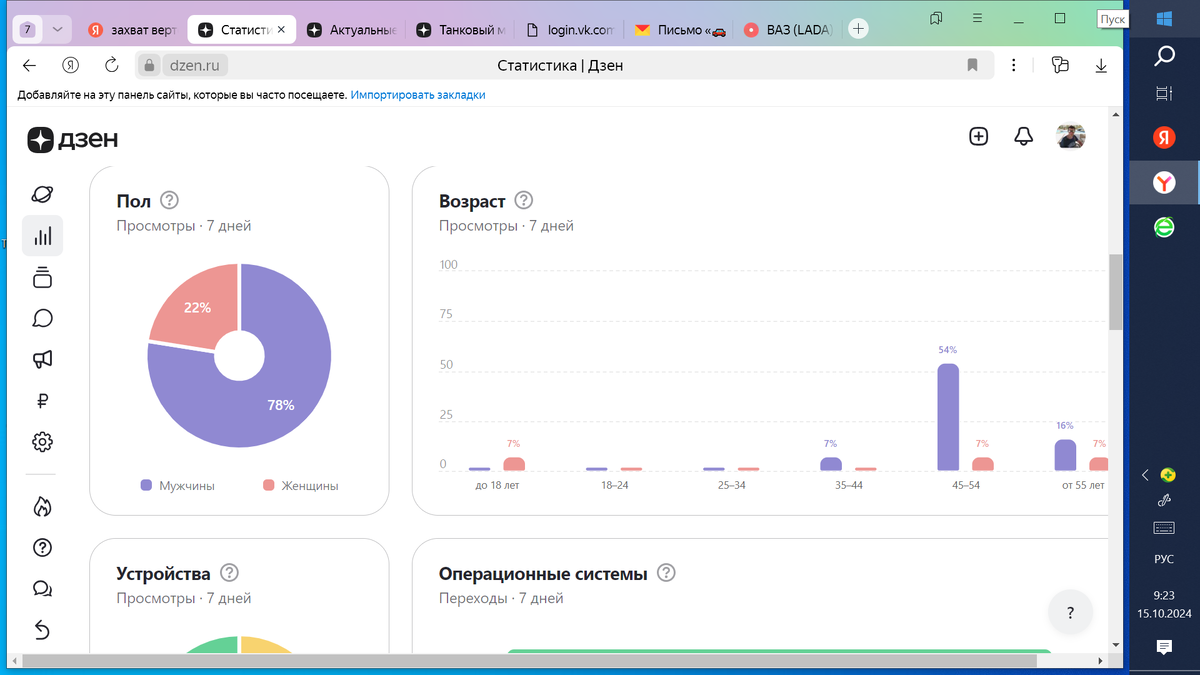Open browser bookmarks panel icon in title bar
Viewport: 1200px width, 675px height.
936,18
